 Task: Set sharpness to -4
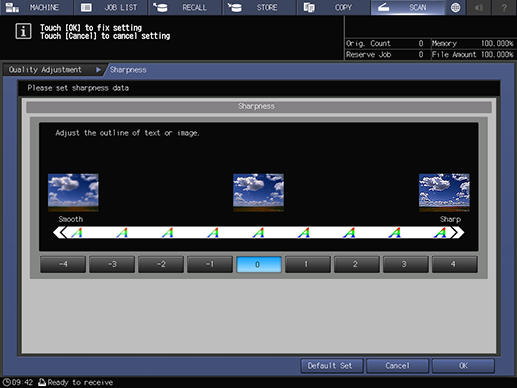click(x=63, y=264)
